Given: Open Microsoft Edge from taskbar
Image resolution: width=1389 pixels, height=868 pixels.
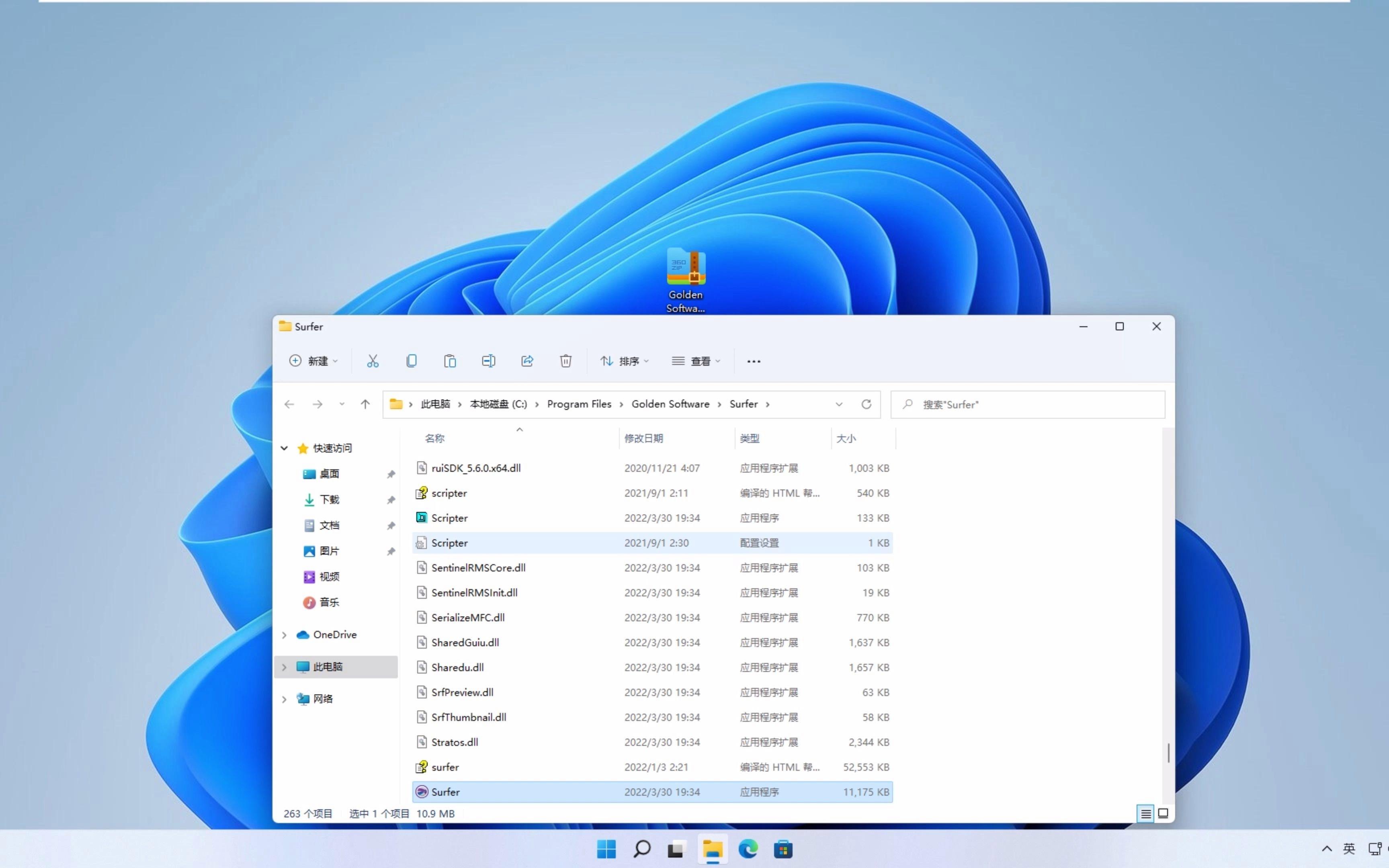Looking at the screenshot, I should pos(748,849).
